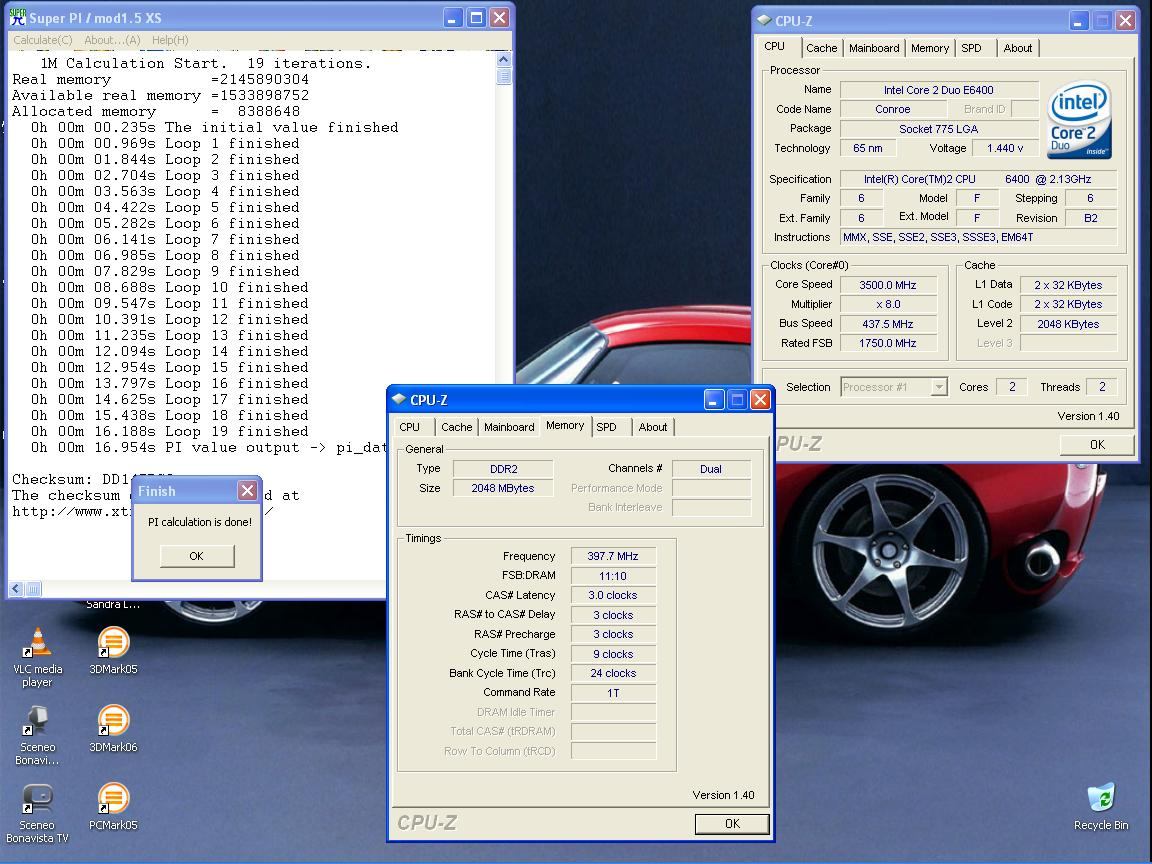Click the Core Speed value '3500.0 MHz'

888,285
